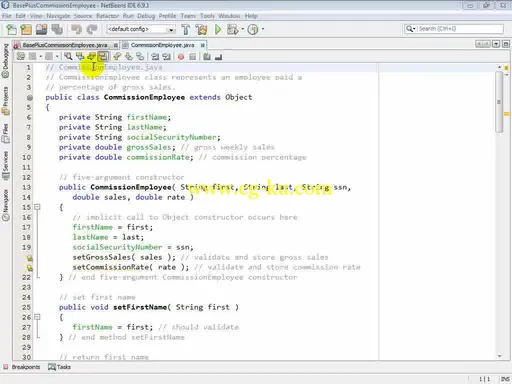Screen dimensions: 512x384
Task: Click the search magnifier icon in search box
Action: [409, 29]
